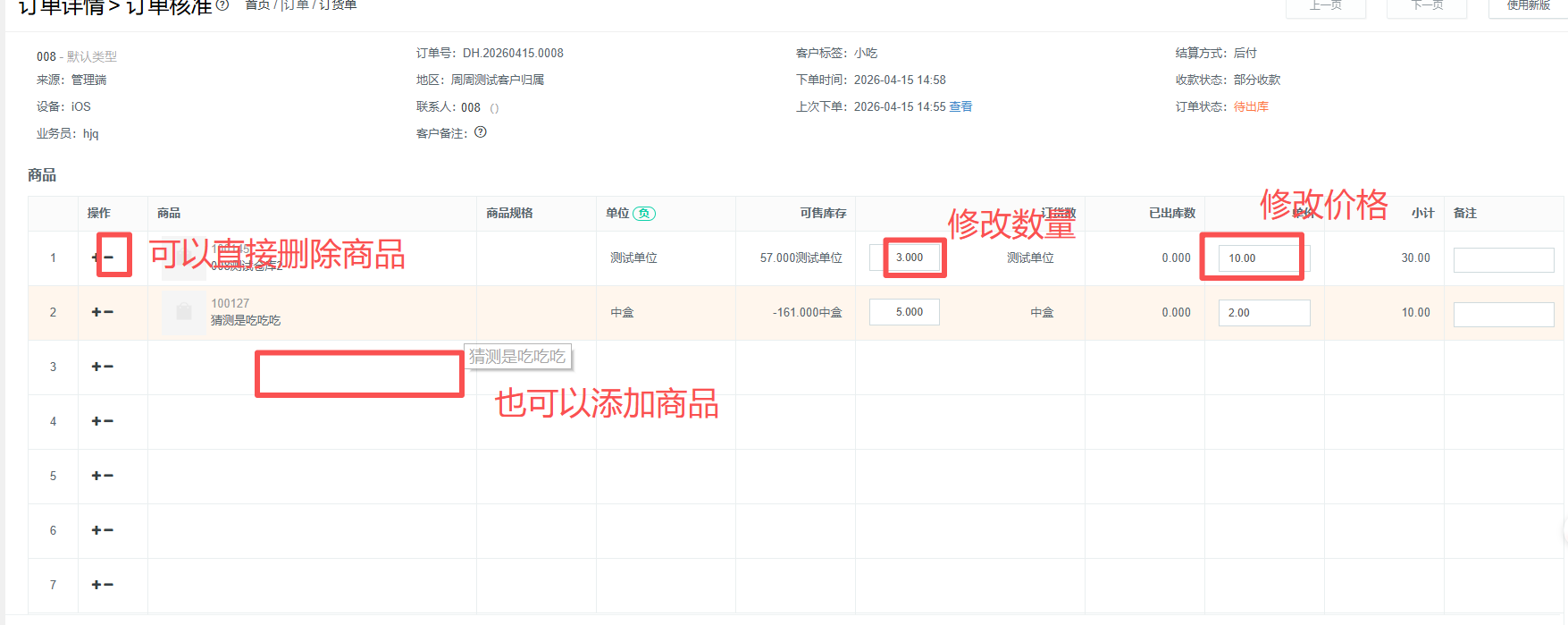Screen dimensions: 1568x625
Task: Open 查看 link for last order time
Action: click(960, 106)
